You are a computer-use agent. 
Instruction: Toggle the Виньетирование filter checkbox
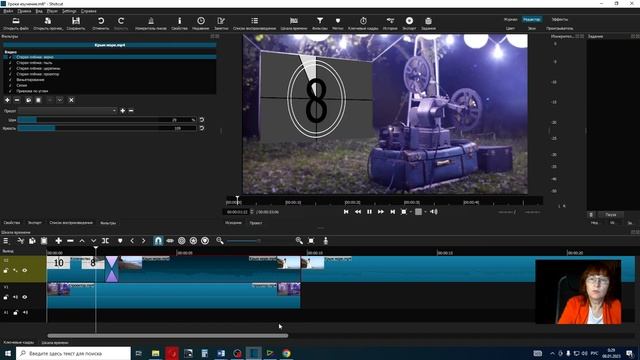tap(10, 80)
